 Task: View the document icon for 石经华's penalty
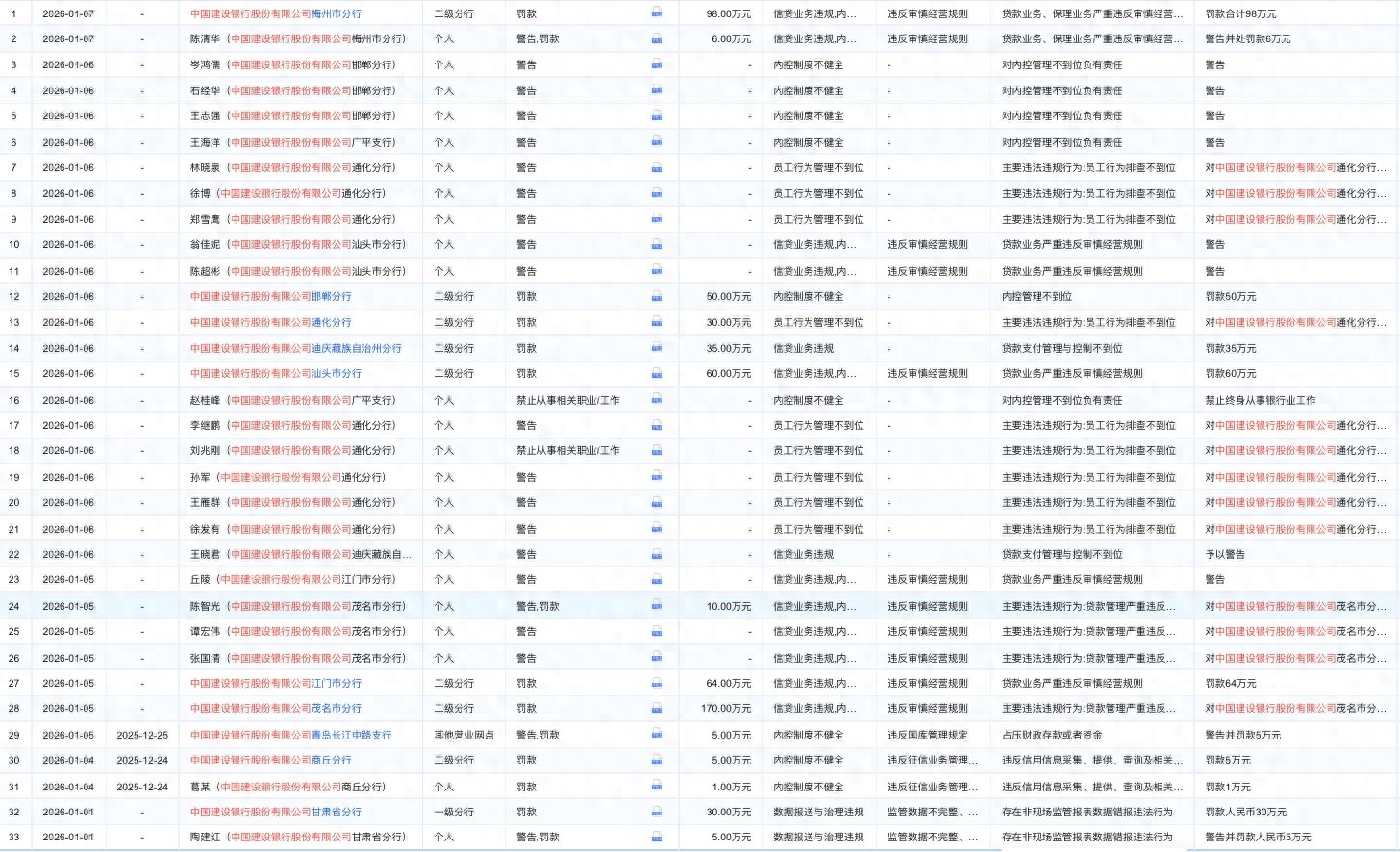(x=657, y=90)
